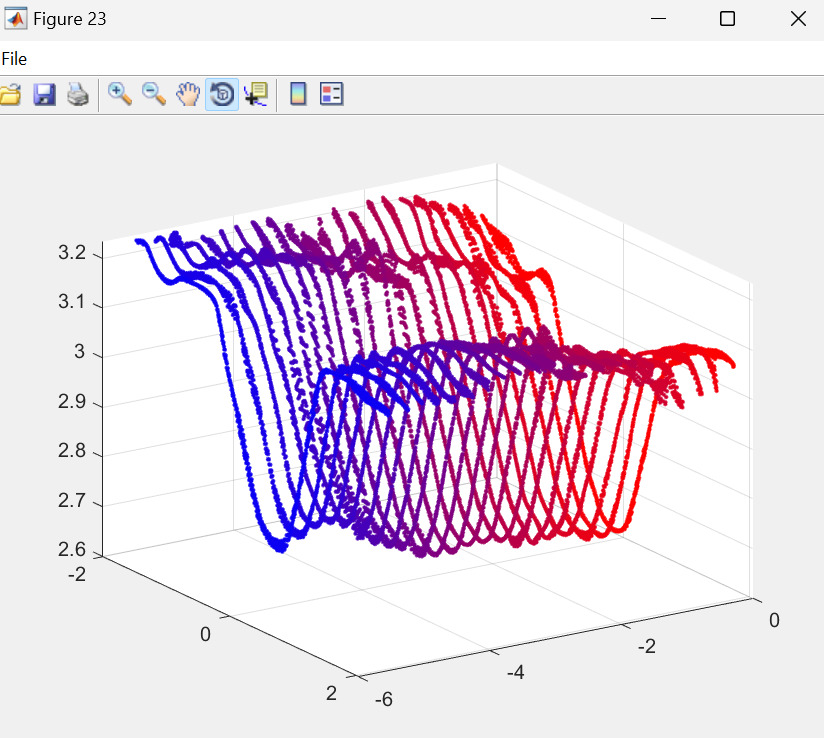824x738 pixels.
Task: Insert a legend using the toolbar icon
Action: tap(331, 95)
